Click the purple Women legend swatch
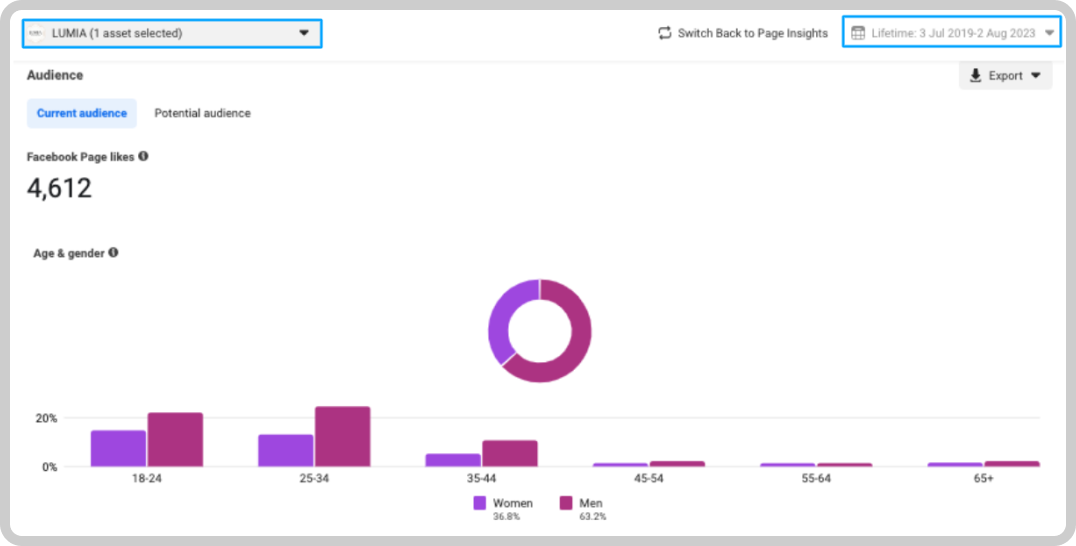The width and height of the screenshot is (1076, 546). coord(480,503)
